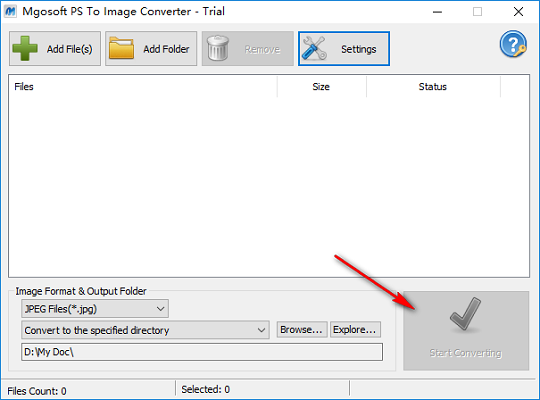Click the help and registration key icon
The image size is (540, 400).
coord(513,44)
